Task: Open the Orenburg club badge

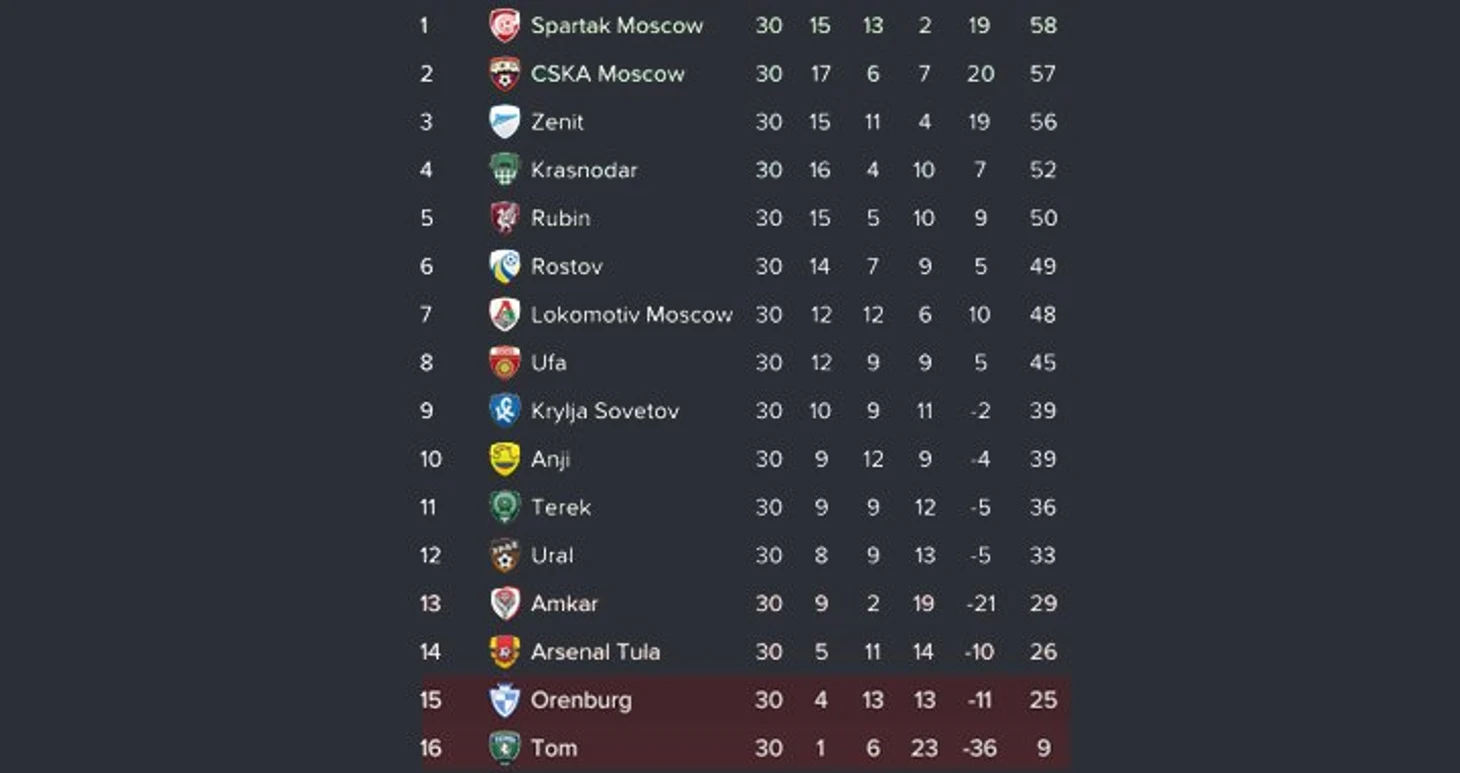Action: tap(504, 700)
